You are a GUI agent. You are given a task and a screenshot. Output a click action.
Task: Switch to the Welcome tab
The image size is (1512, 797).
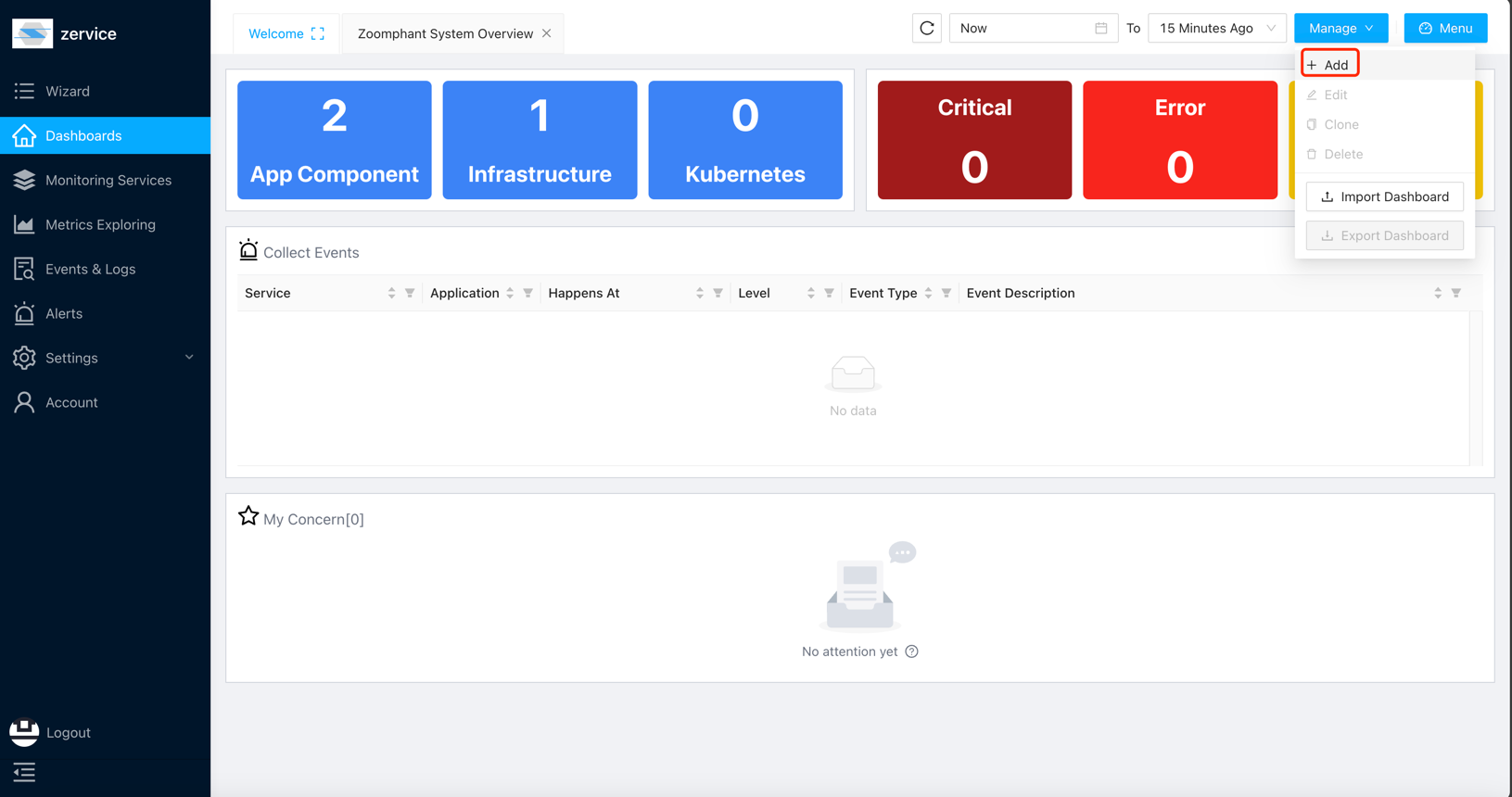[x=275, y=33]
